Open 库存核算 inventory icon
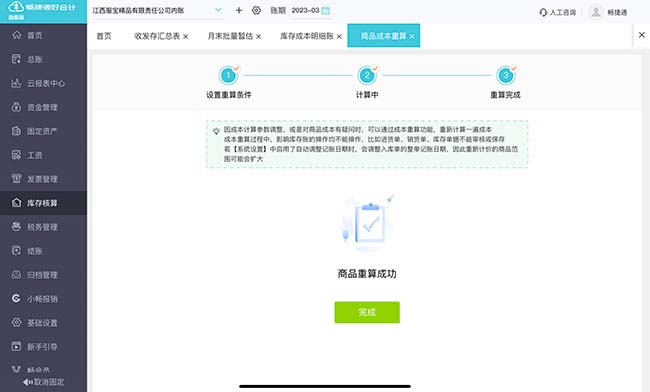 click(x=16, y=203)
